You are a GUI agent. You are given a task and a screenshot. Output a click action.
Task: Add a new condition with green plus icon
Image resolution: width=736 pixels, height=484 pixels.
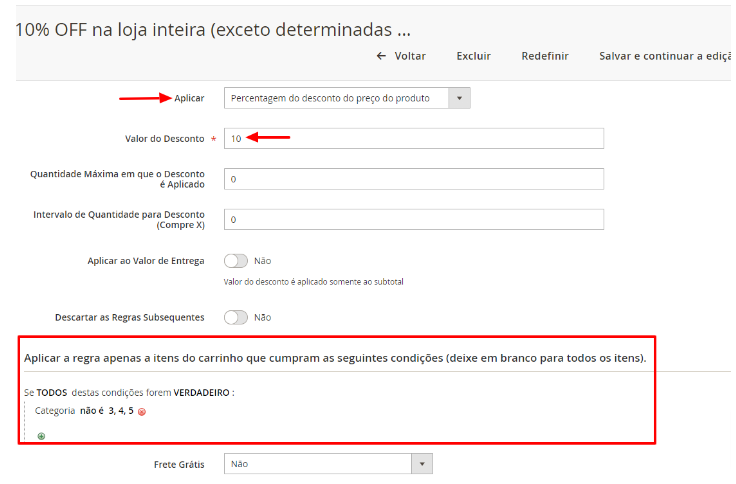coord(41,436)
